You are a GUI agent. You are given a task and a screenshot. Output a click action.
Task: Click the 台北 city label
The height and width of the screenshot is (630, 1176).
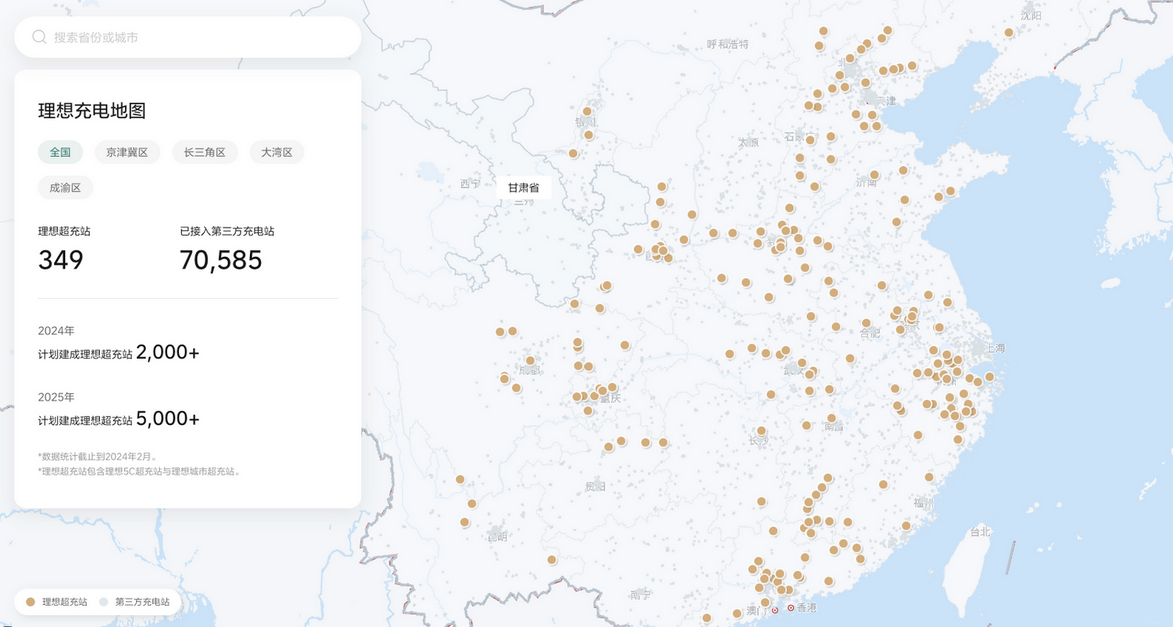[980, 532]
